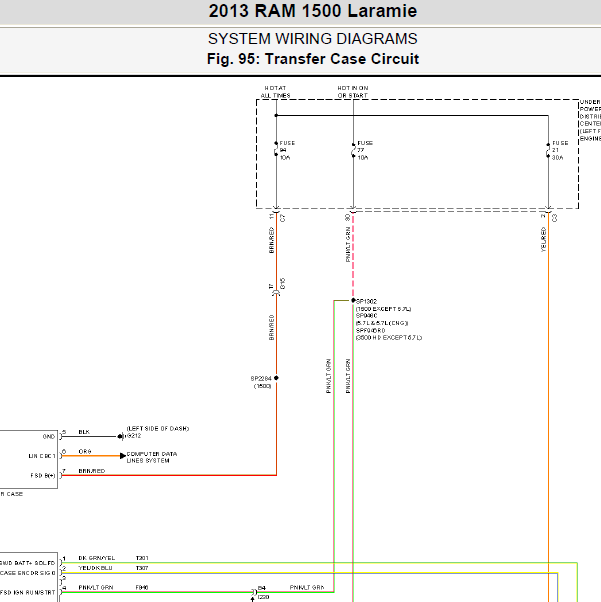Image resolution: width=601 pixels, height=602 pixels.
Task: Click the "HOT IN ON OR START" label
Action: click(353, 92)
